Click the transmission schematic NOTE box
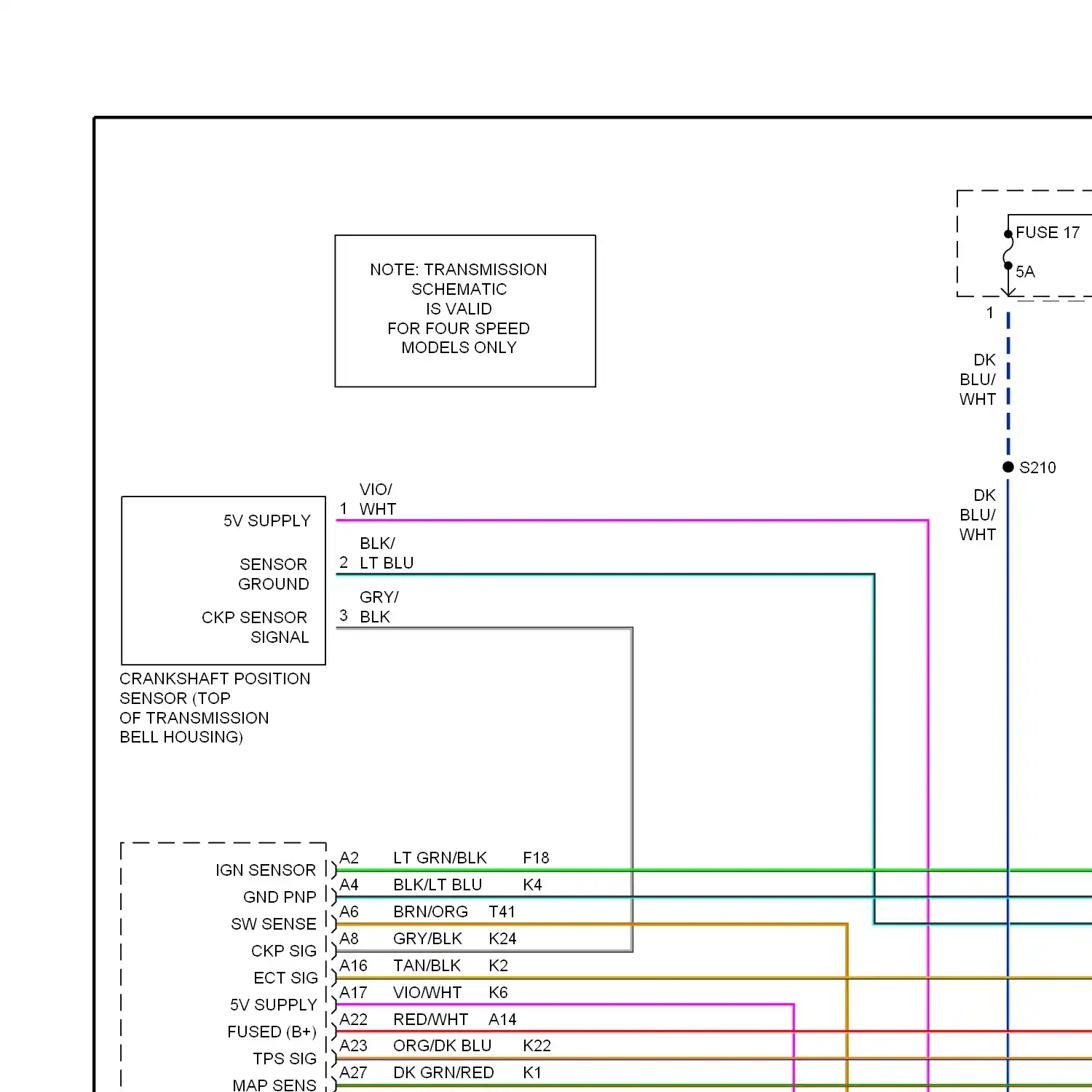Screen dimensions: 1092x1092 465,311
